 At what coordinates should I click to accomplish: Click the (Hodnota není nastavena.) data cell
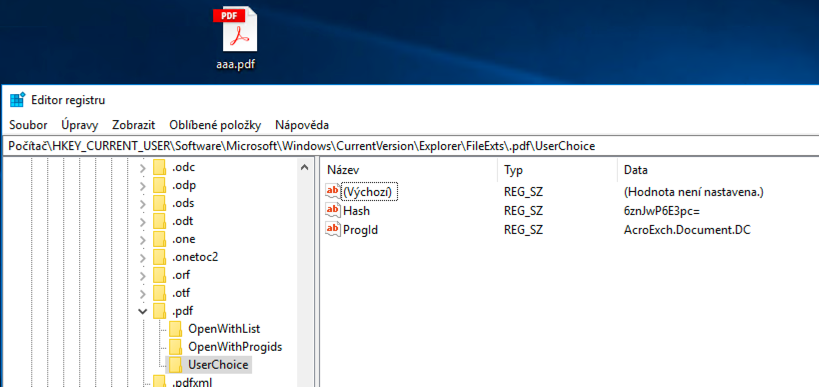click(x=694, y=192)
